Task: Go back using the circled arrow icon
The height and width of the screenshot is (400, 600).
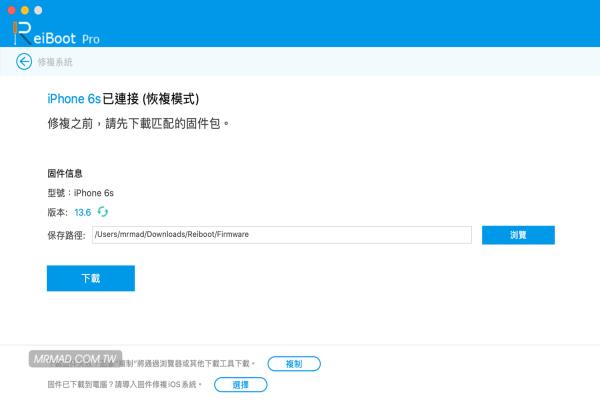Action: (x=24, y=62)
